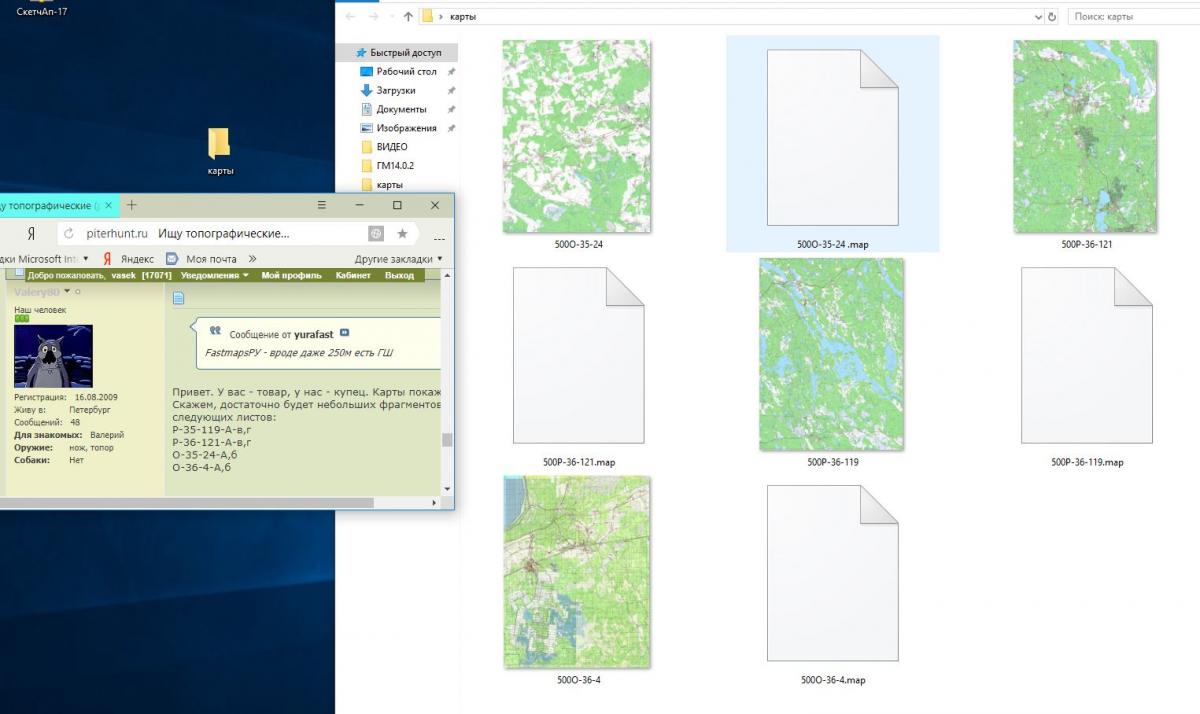The width and height of the screenshot is (1200, 714).
Task: Open a new browser tab with plus
Action: (x=131, y=205)
